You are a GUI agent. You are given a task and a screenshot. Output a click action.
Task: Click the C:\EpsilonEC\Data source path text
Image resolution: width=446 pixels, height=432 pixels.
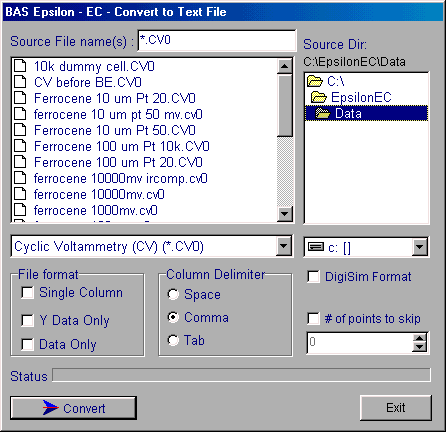354,62
